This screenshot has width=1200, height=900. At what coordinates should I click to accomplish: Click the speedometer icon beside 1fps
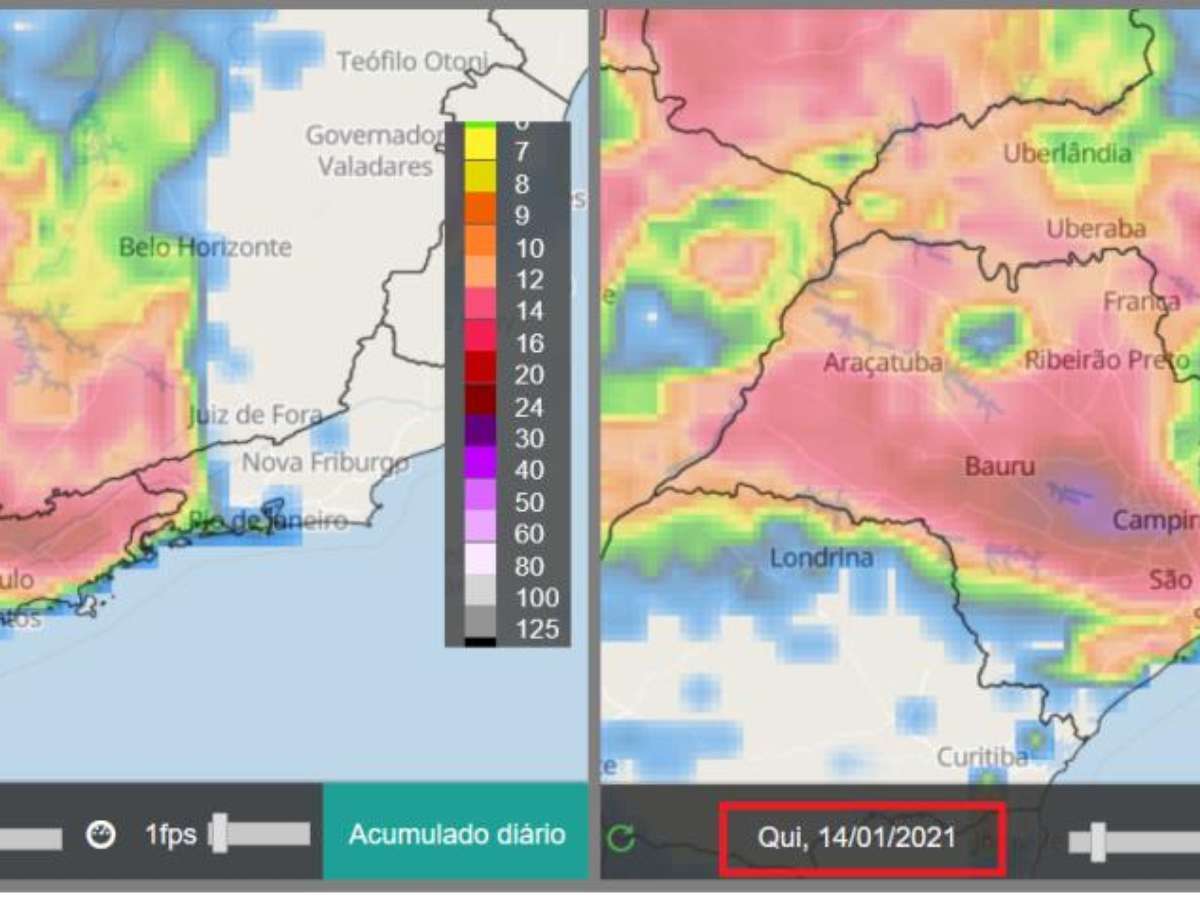[100, 834]
